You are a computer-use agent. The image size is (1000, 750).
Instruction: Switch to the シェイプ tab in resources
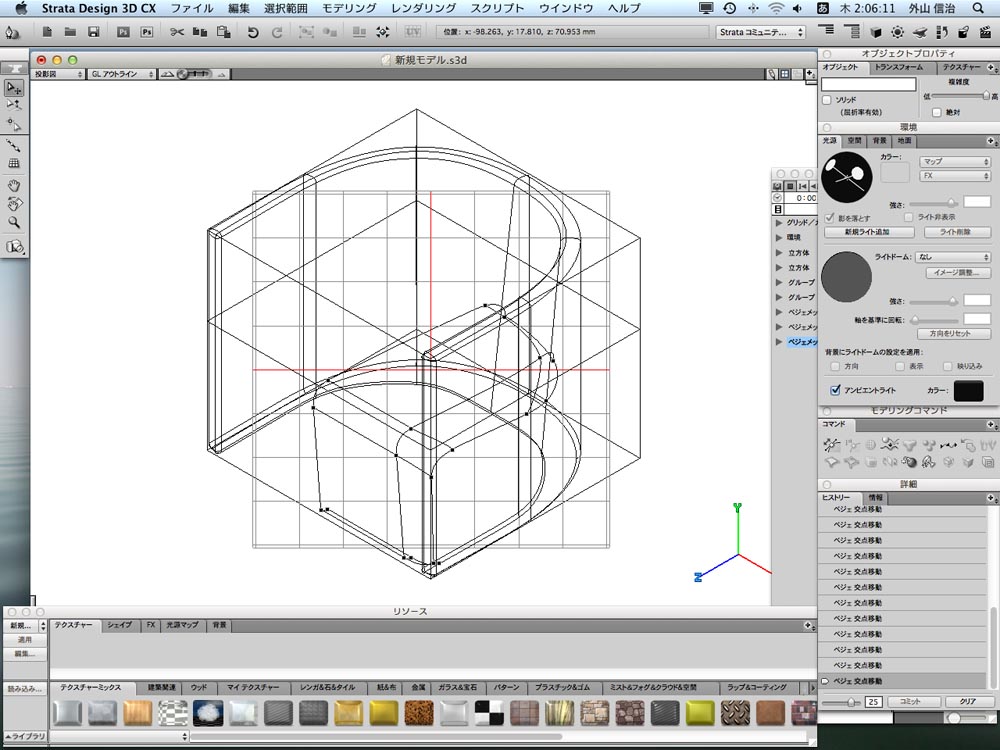tap(119, 625)
